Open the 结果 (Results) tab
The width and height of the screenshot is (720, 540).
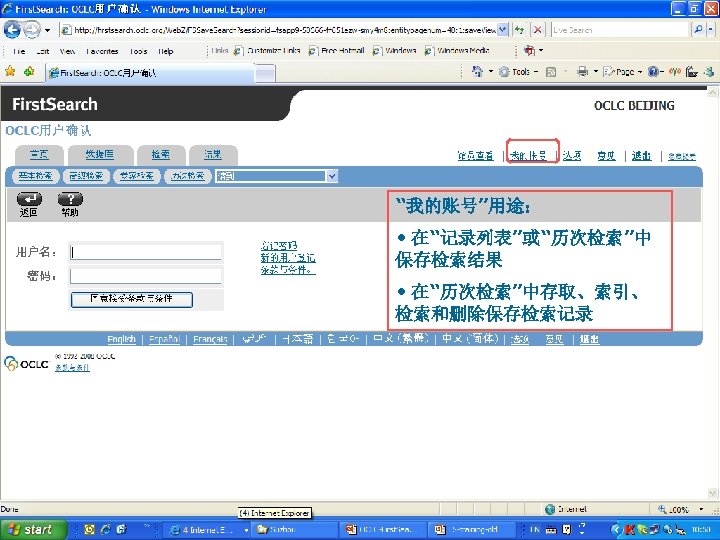click(x=213, y=155)
